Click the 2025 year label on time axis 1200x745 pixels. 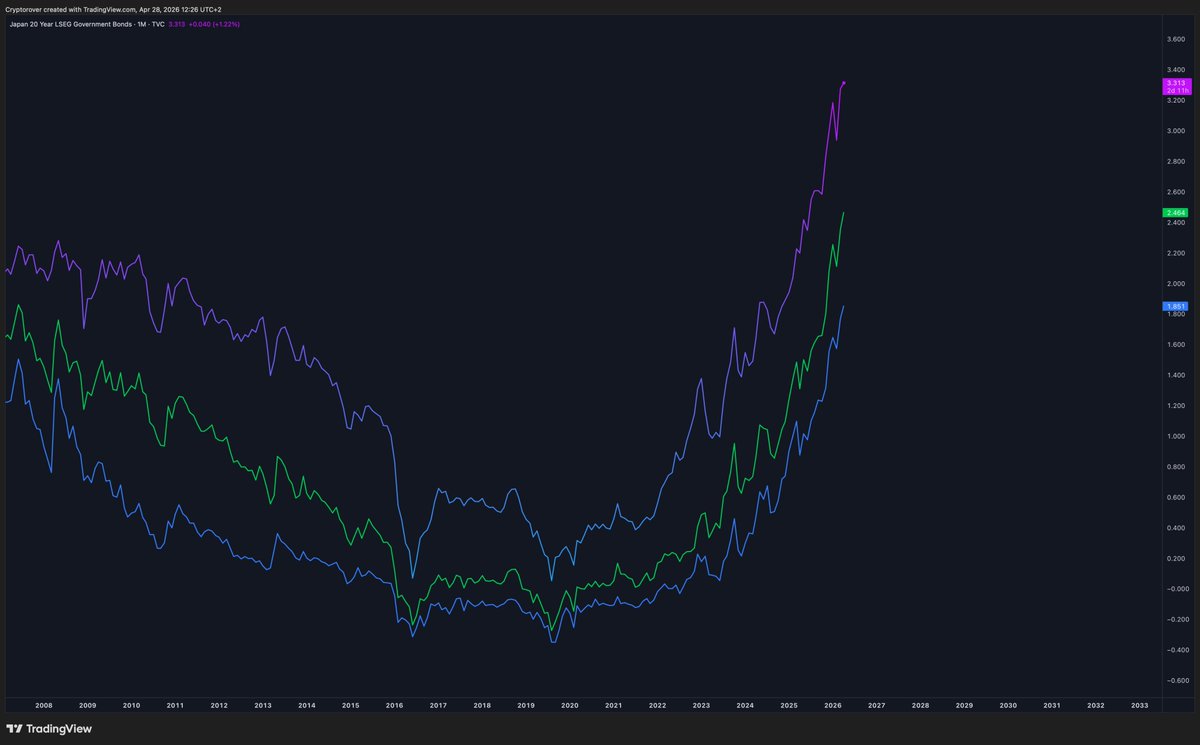click(x=789, y=705)
